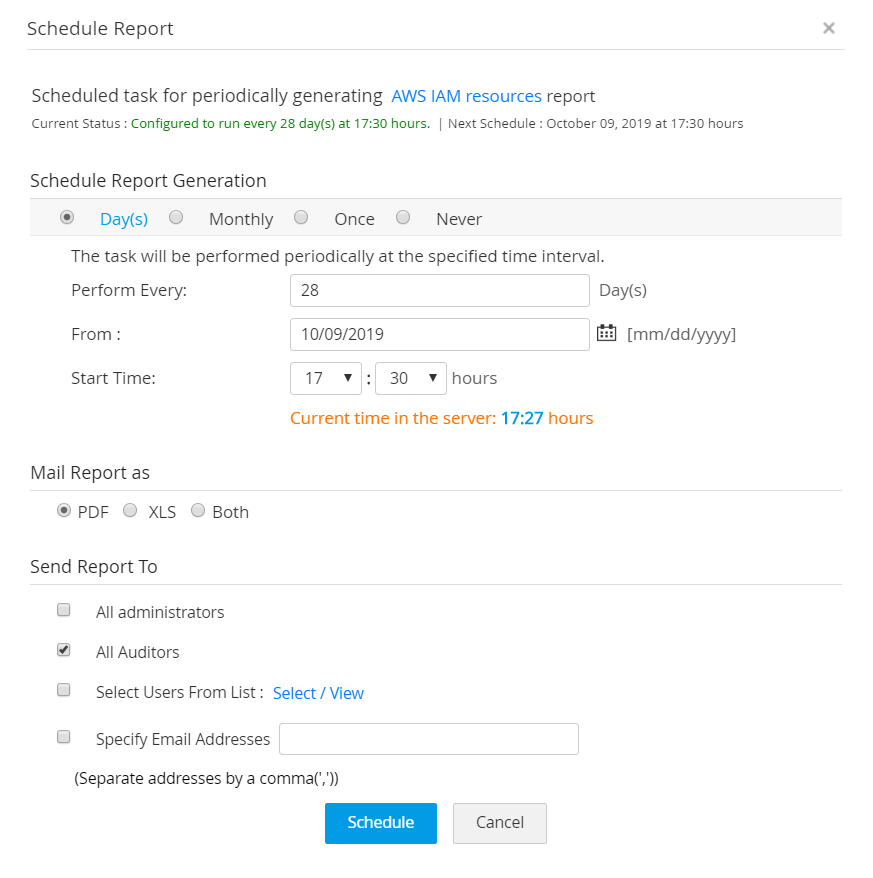
Task: Open the calendar date picker icon
Action: click(606, 333)
